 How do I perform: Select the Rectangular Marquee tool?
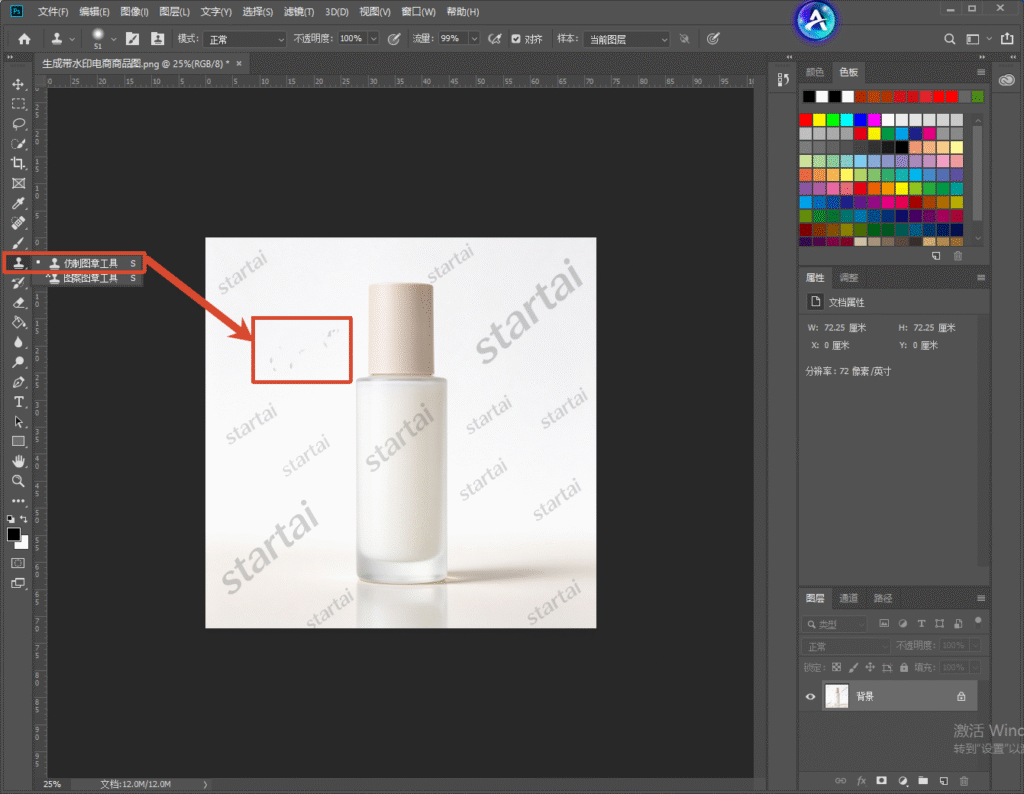[x=18, y=104]
